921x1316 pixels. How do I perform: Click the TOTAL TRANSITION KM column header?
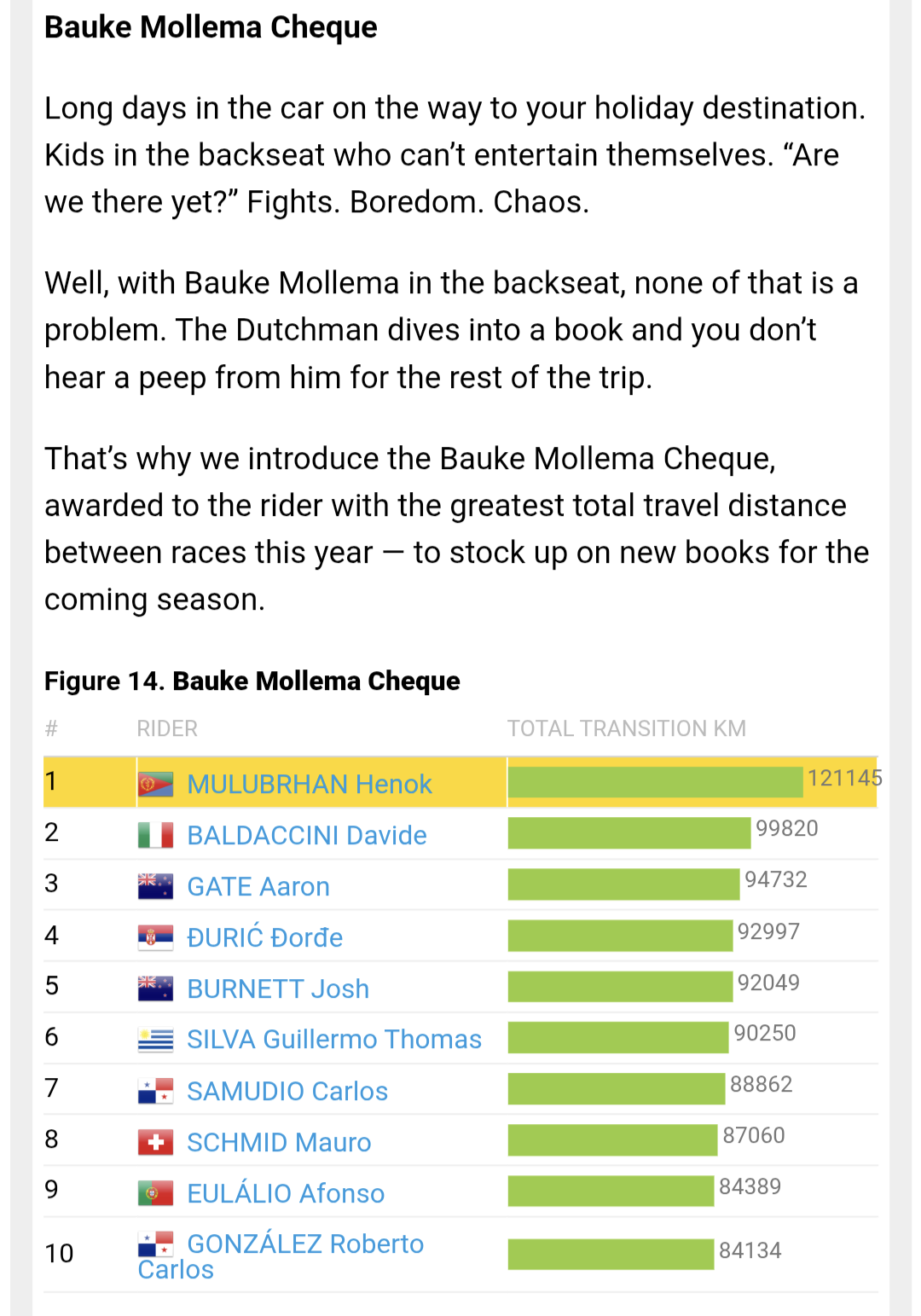tap(626, 728)
